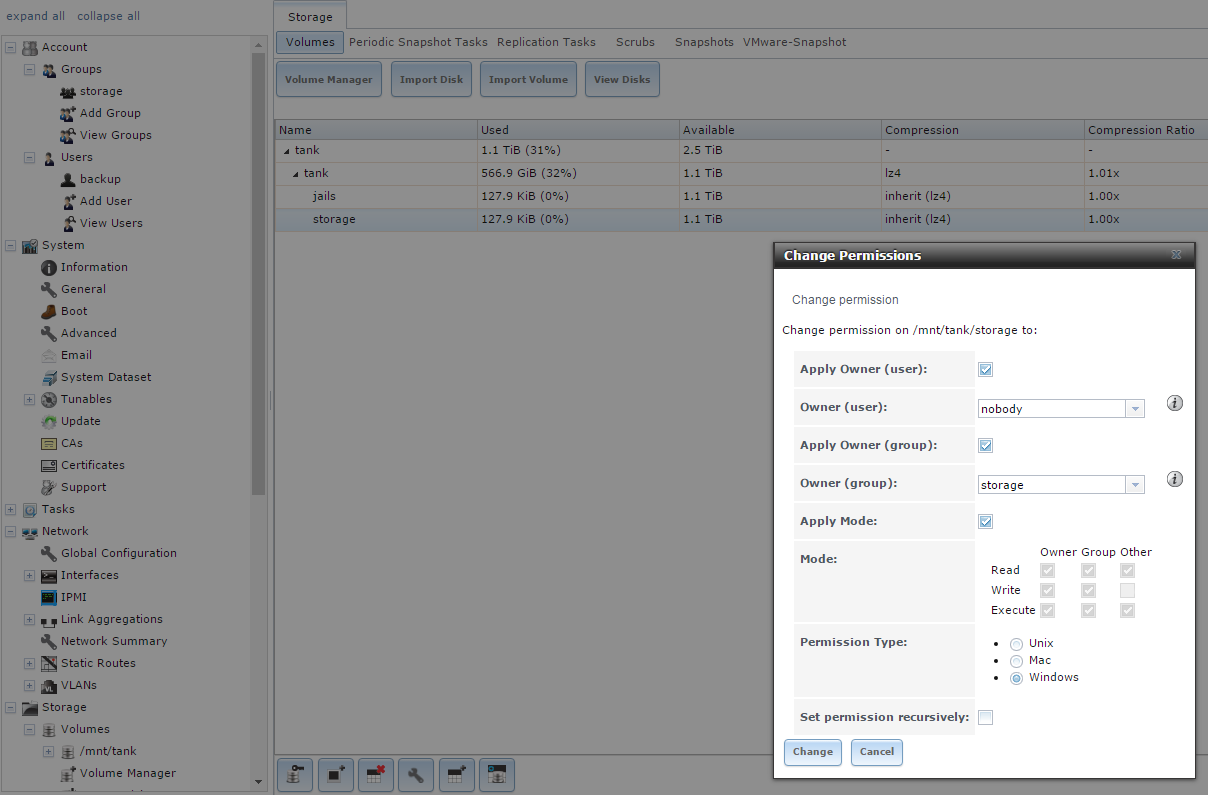The image size is (1208, 795).
Task: Click the Create zvol icon in bottom toolbar
Action: coord(496,774)
